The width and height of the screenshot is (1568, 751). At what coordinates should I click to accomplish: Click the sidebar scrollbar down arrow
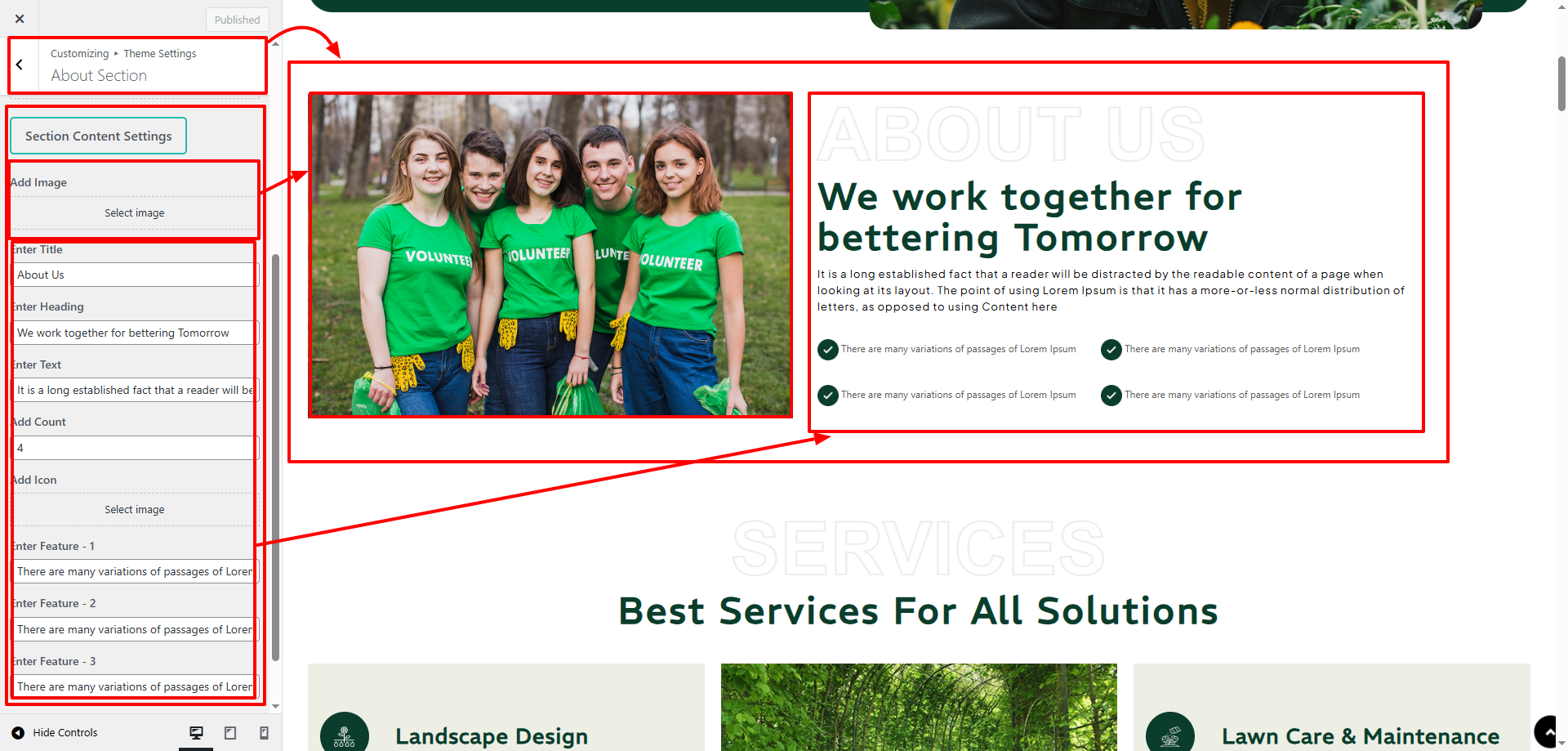pos(276,706)
